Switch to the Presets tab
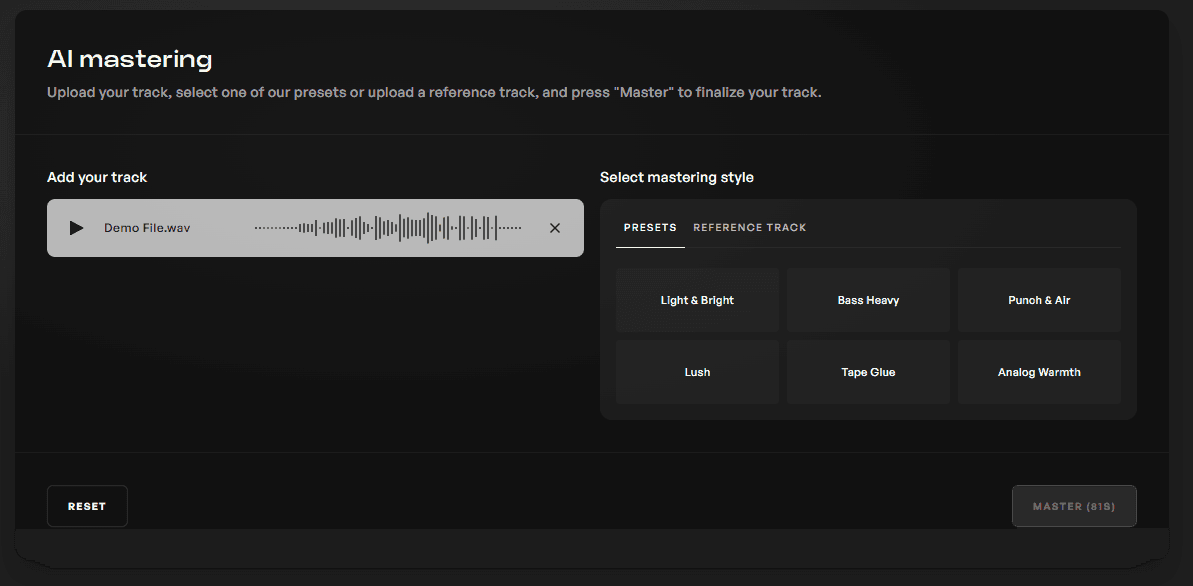The height and width of the screenshot is (586, 1193). [x=650, y=228]
